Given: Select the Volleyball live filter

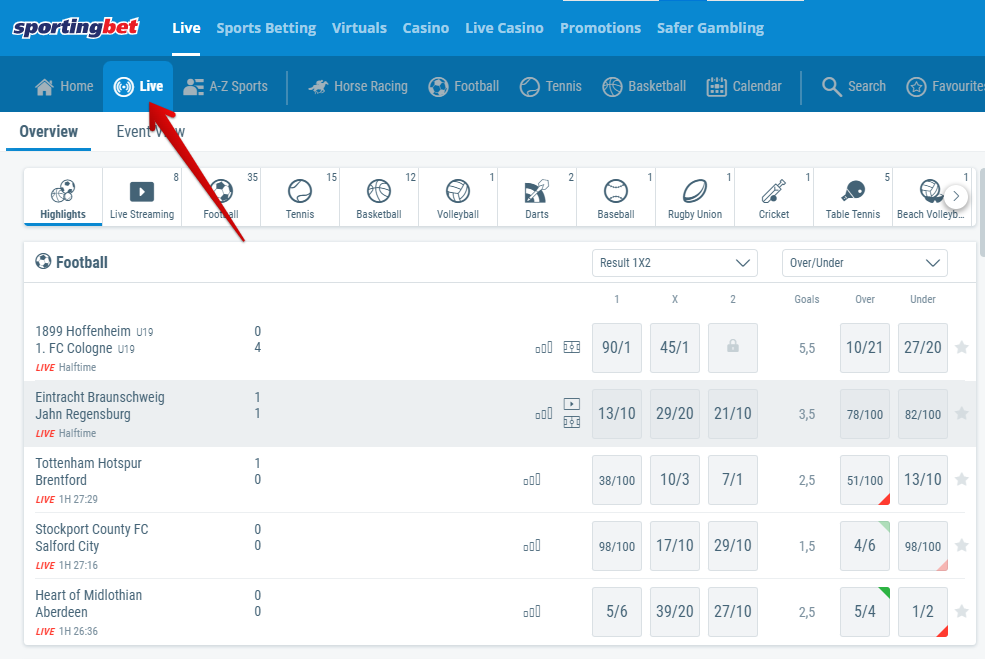Looking at the screenshot, I should click(458, 197).
